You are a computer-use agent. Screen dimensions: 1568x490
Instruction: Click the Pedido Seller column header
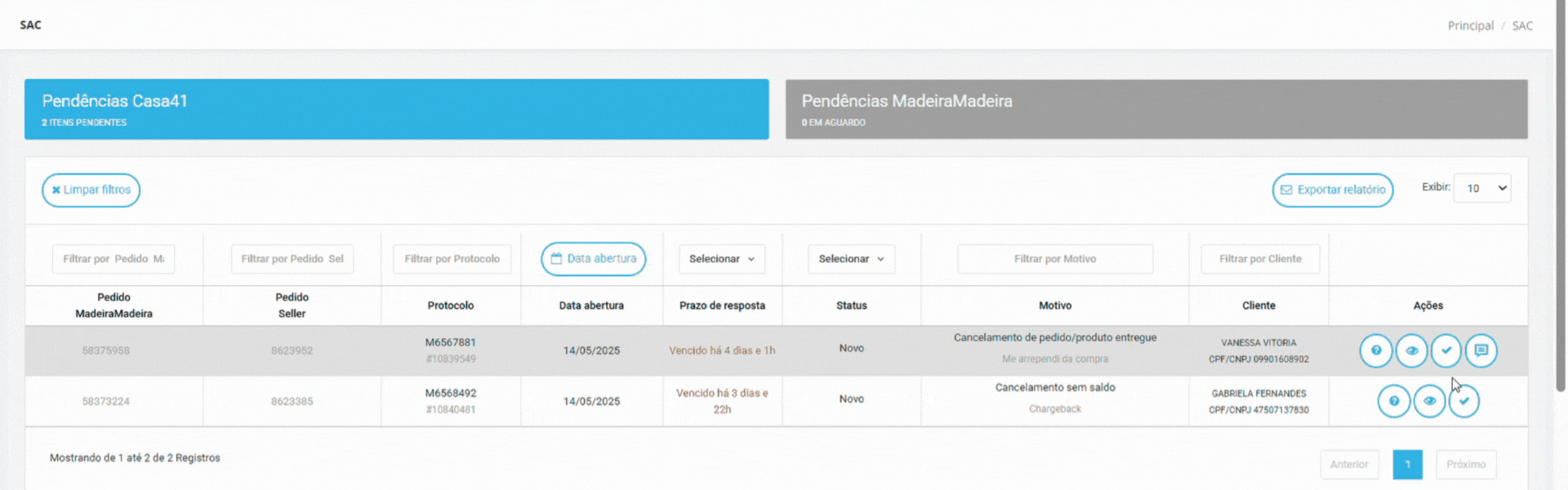pos(292,305)
